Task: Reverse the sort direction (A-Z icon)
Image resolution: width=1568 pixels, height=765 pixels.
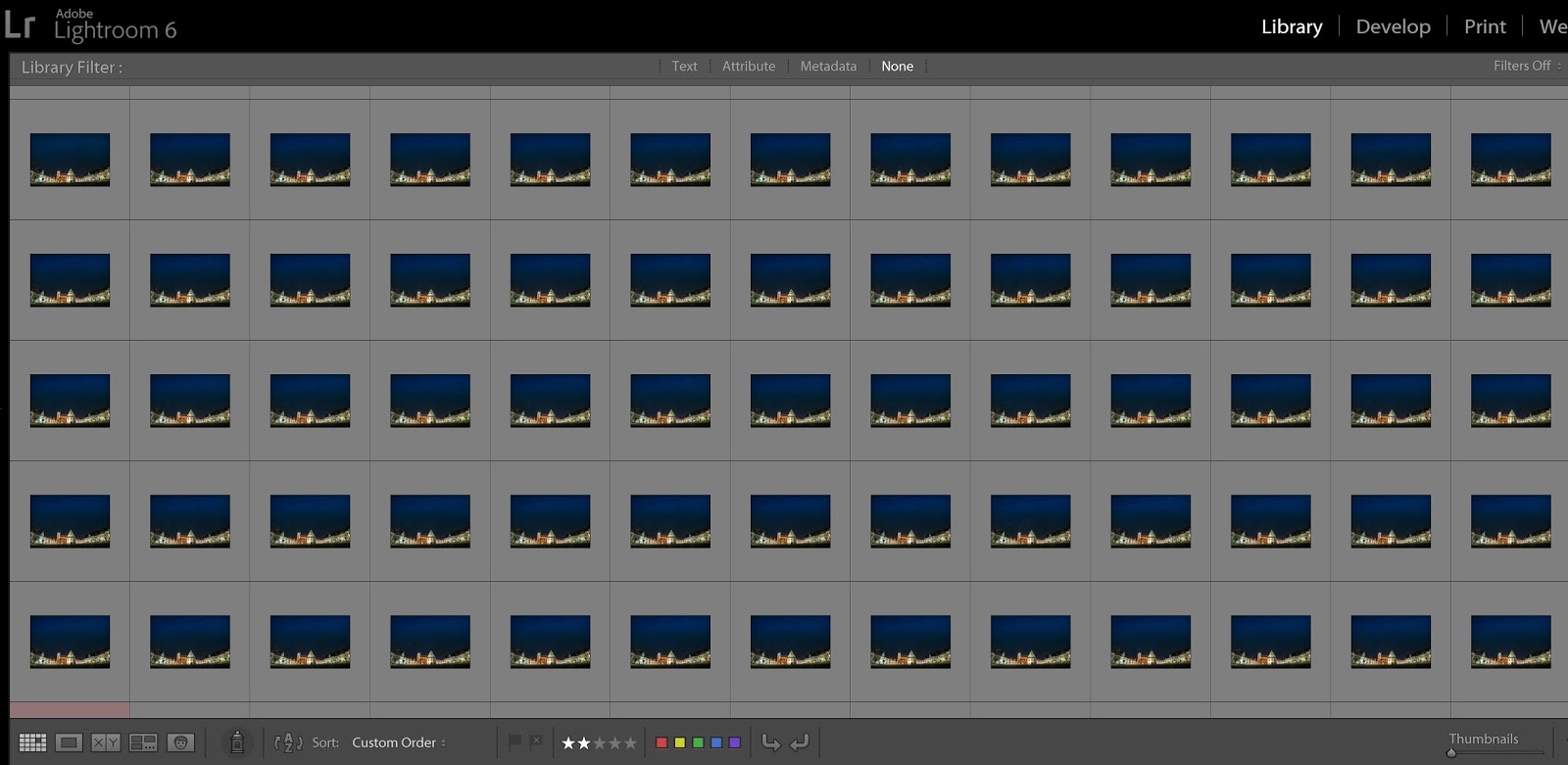Action: [288, 742]
